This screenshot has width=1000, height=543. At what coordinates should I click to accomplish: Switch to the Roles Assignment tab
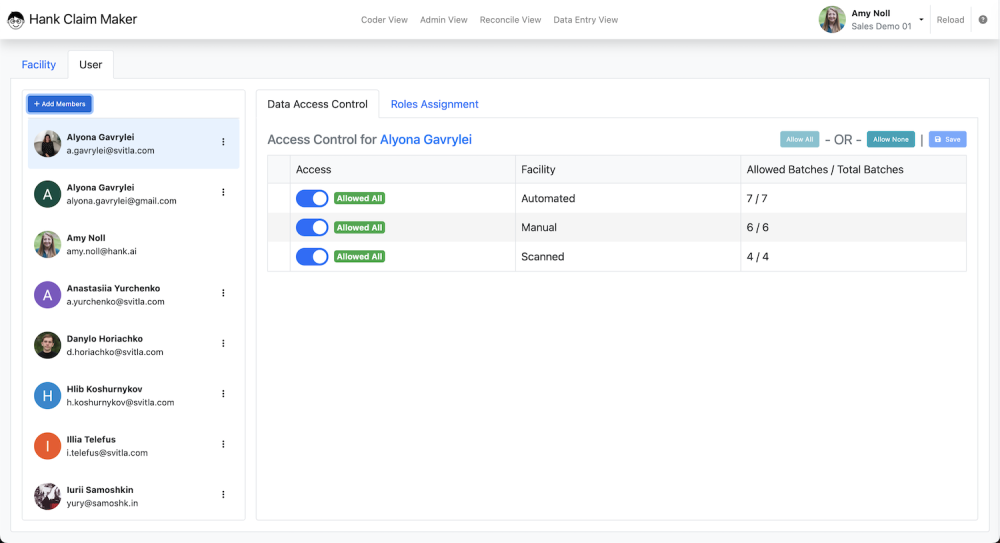pos(434,104)
